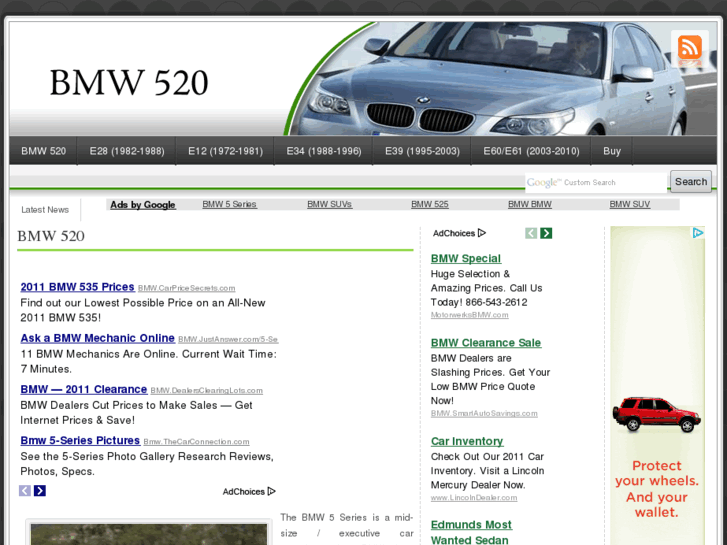The height and width of the screenshot is (545, 727).
Task: Open MotorwerksBMW.com URL link
Action: coord(470,315)
